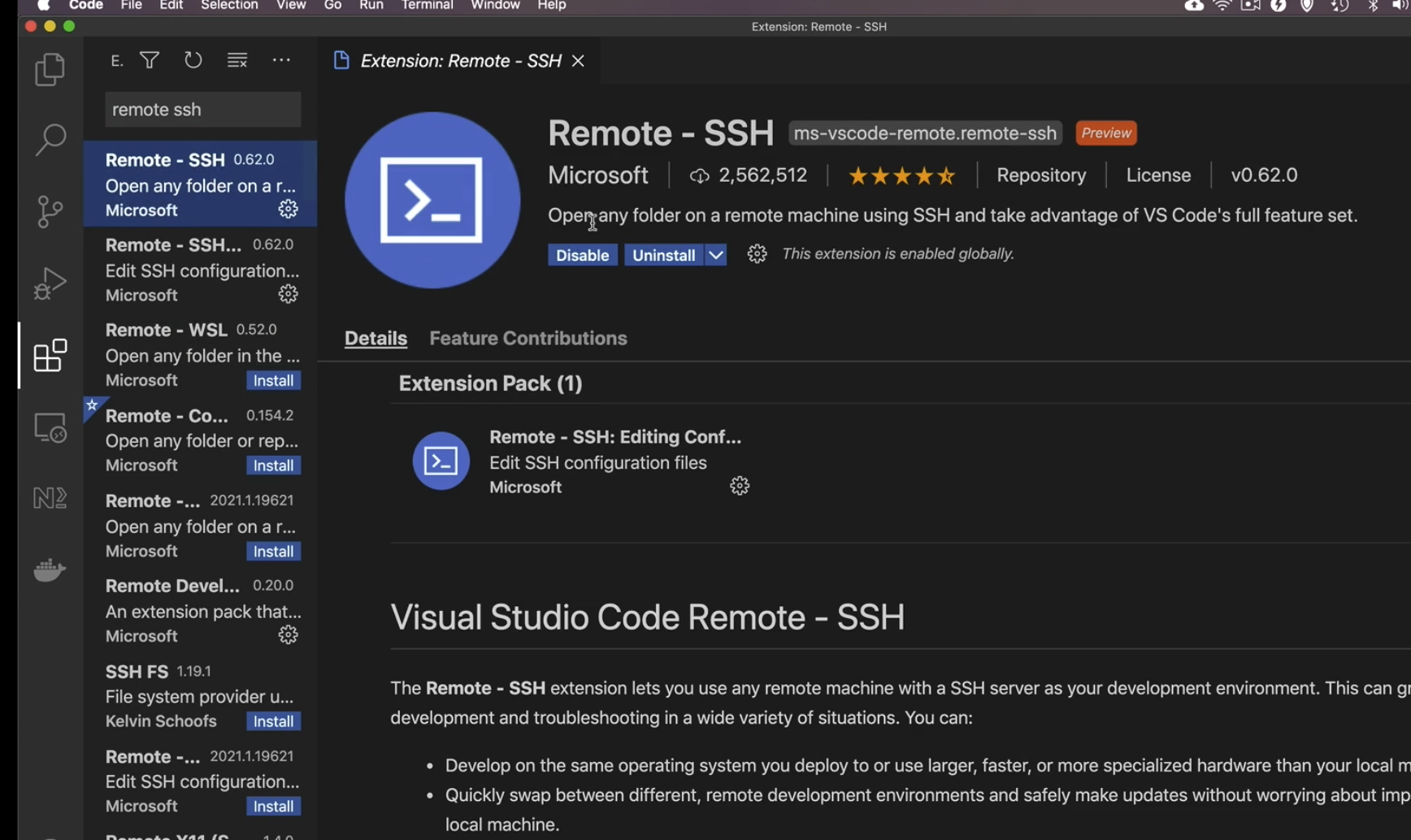Install the SSH FS extension
This screenshot has height=840, width=1411.
tap(273, 721)
